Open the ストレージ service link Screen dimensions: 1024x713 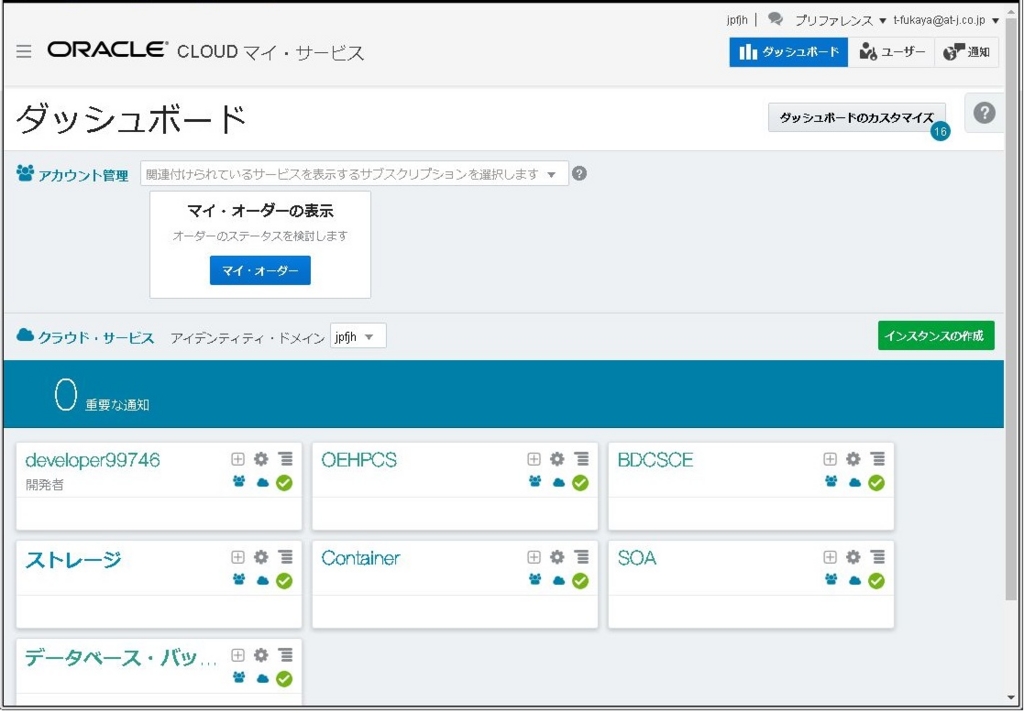(x=73, y=560)
